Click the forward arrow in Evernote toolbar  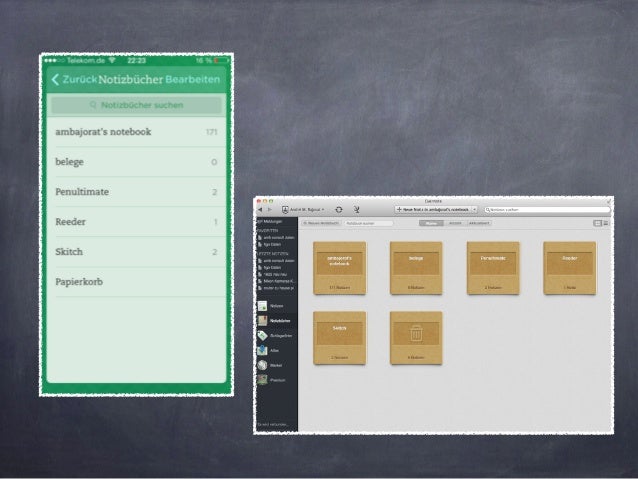tap(269, 210)
